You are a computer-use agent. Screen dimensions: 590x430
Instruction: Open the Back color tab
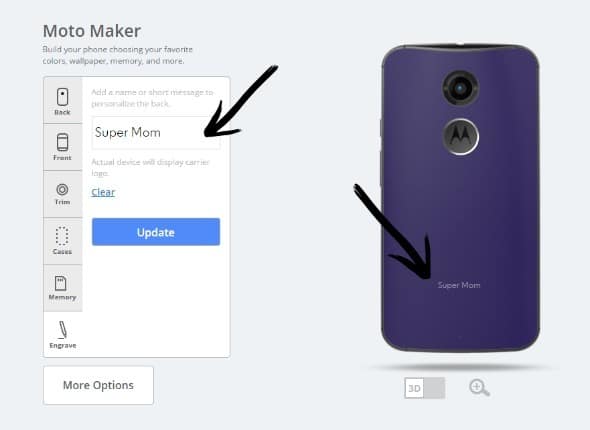62,100
